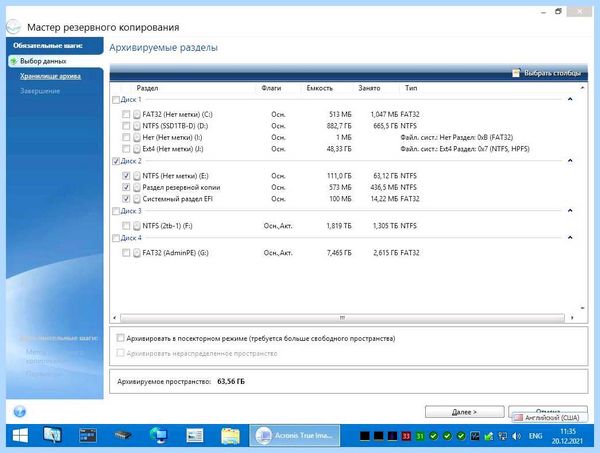Open the console window taskbar icon
600x453 pixels.
[x=88, y=435]
